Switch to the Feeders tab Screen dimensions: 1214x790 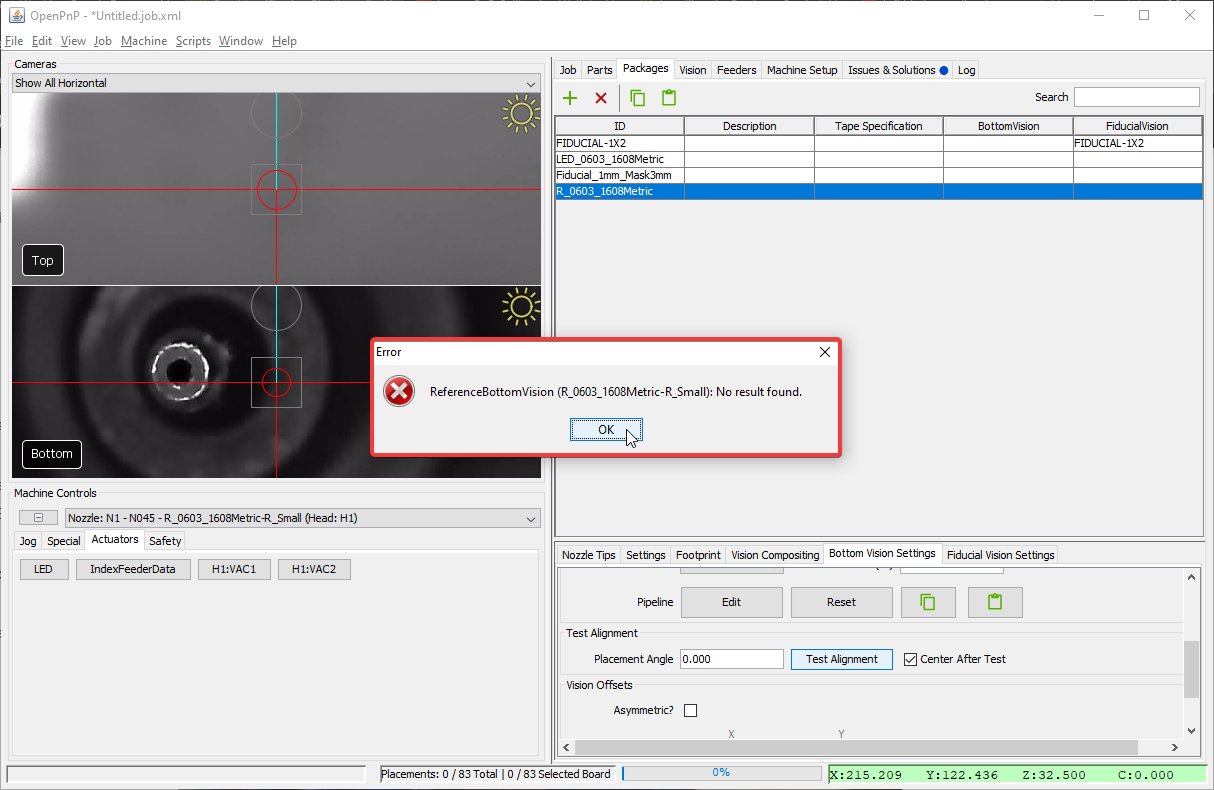pos(736,70)
